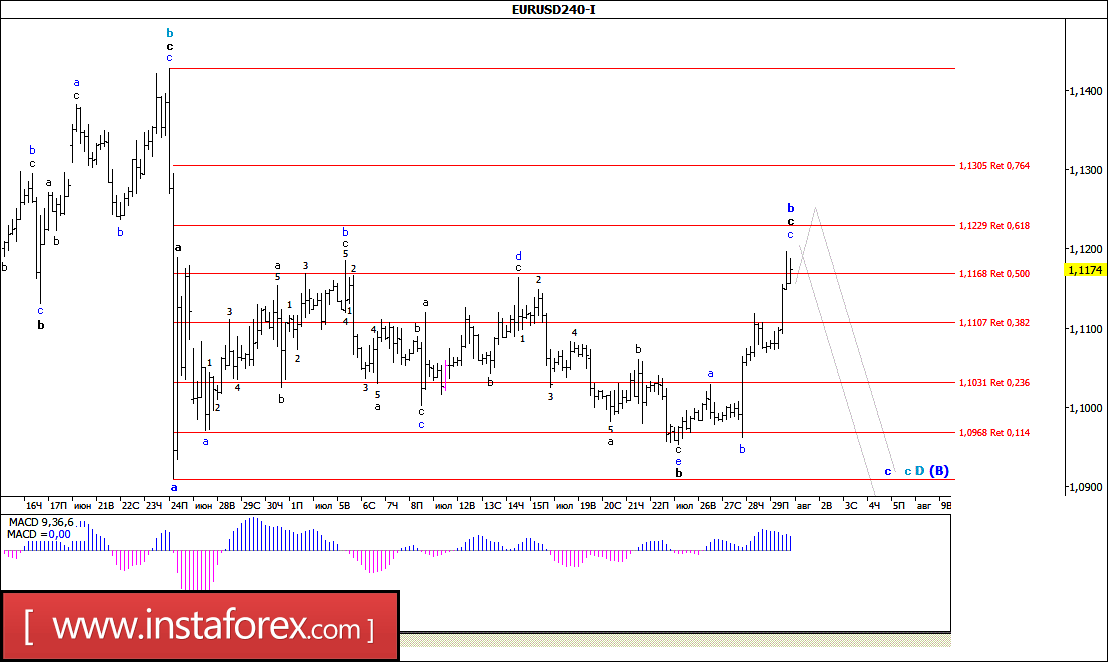Open the www.instaforex.com banner link
This screenshot has height=662, width=1108.
tap(199, 627)
